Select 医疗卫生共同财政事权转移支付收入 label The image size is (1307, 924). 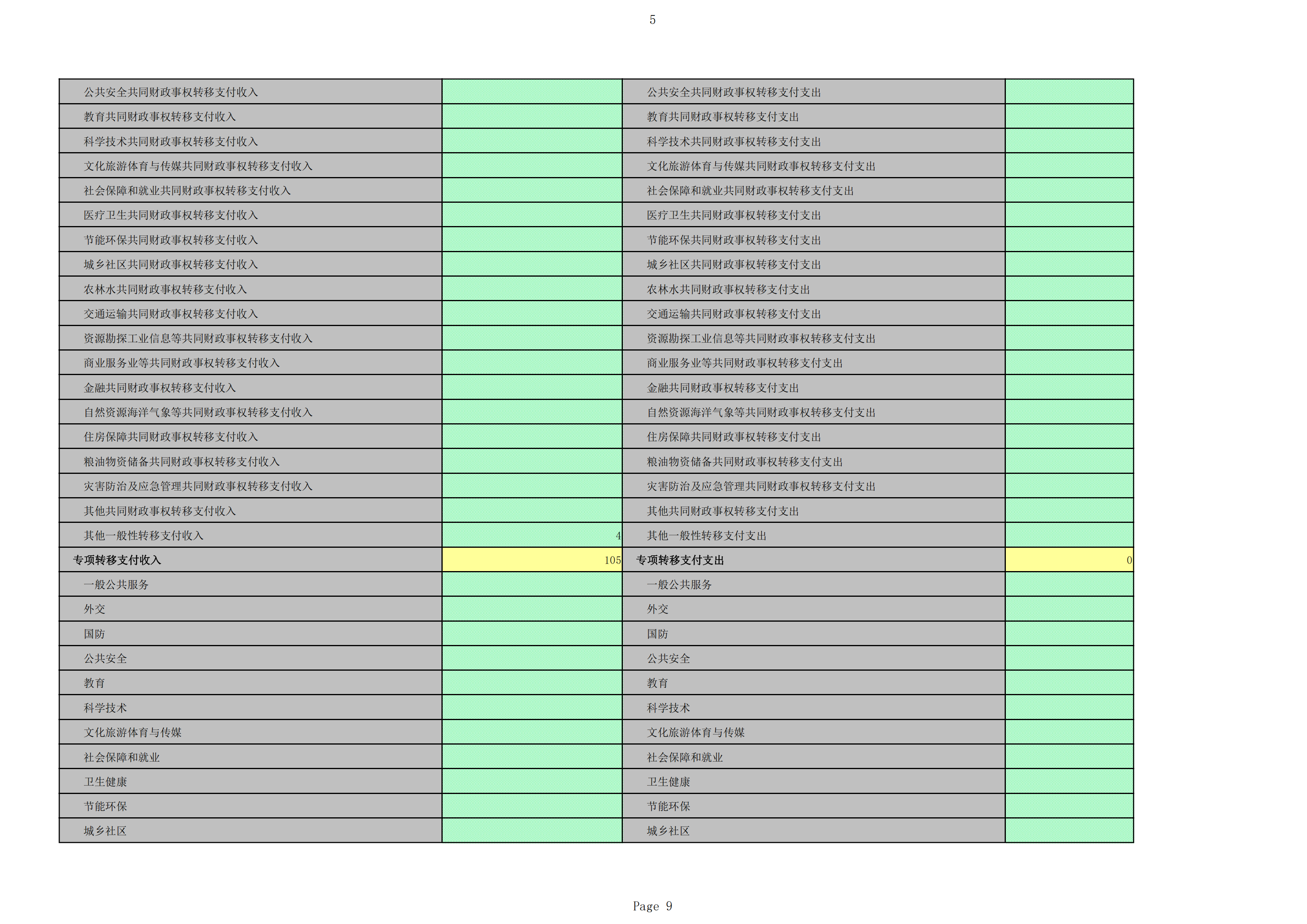pyautogui.click(x=171, y=215)
